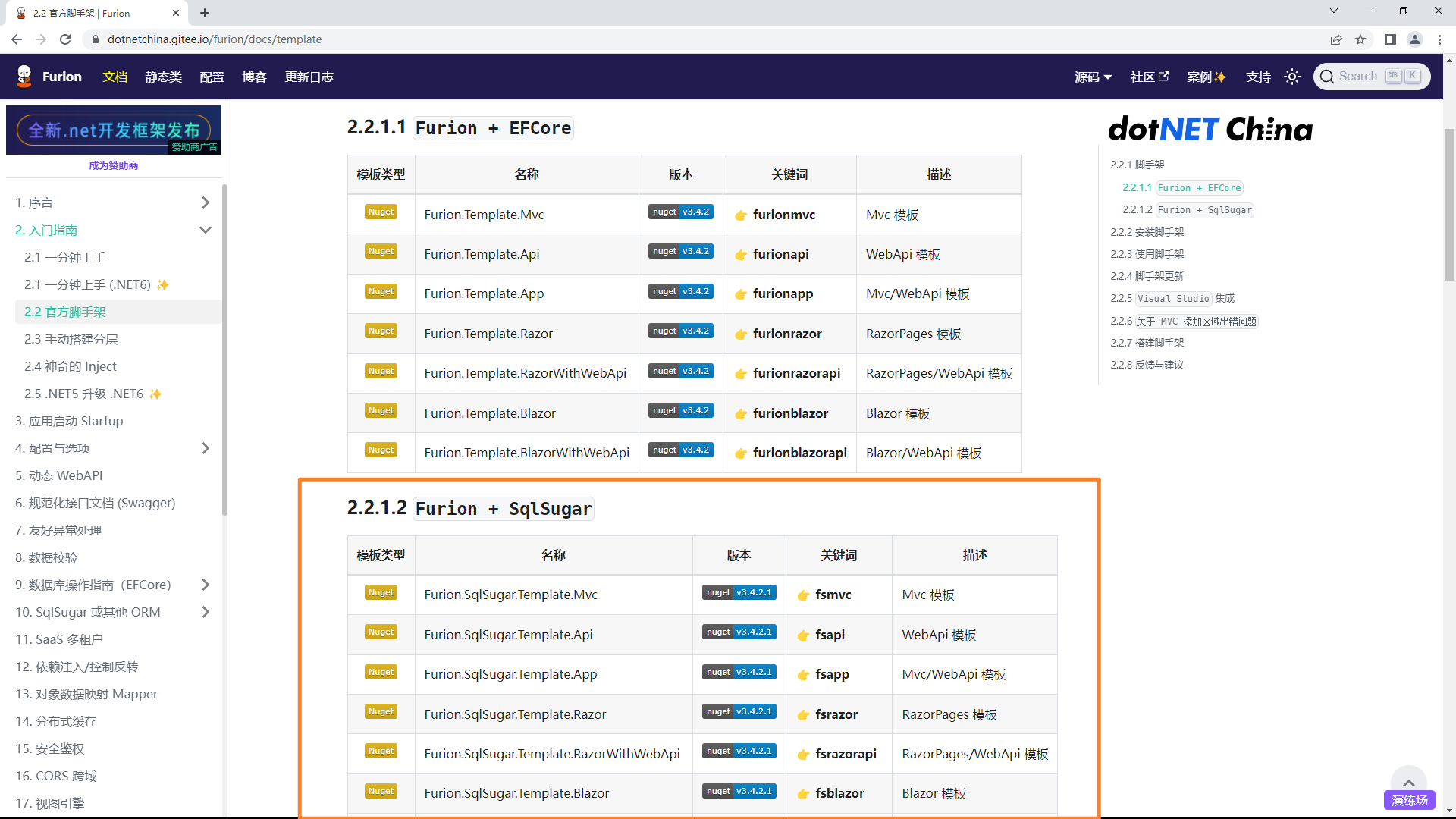The width and height of the screenshot is (1456, 819).
Task: Click nuget v3.4.2 badge for Furion.Template.Blazor
Action: [x=680, y=411]
